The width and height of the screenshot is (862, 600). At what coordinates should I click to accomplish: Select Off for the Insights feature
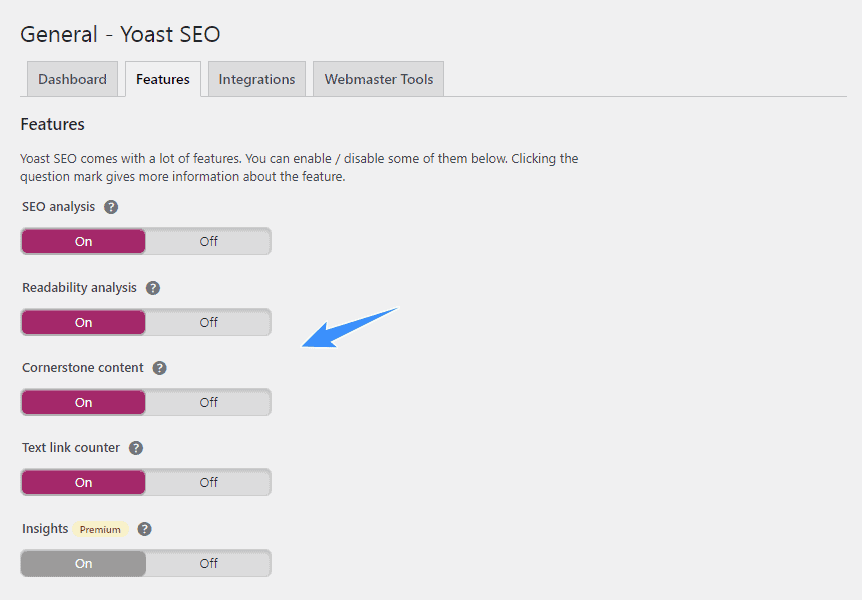(x=208, y=563)
